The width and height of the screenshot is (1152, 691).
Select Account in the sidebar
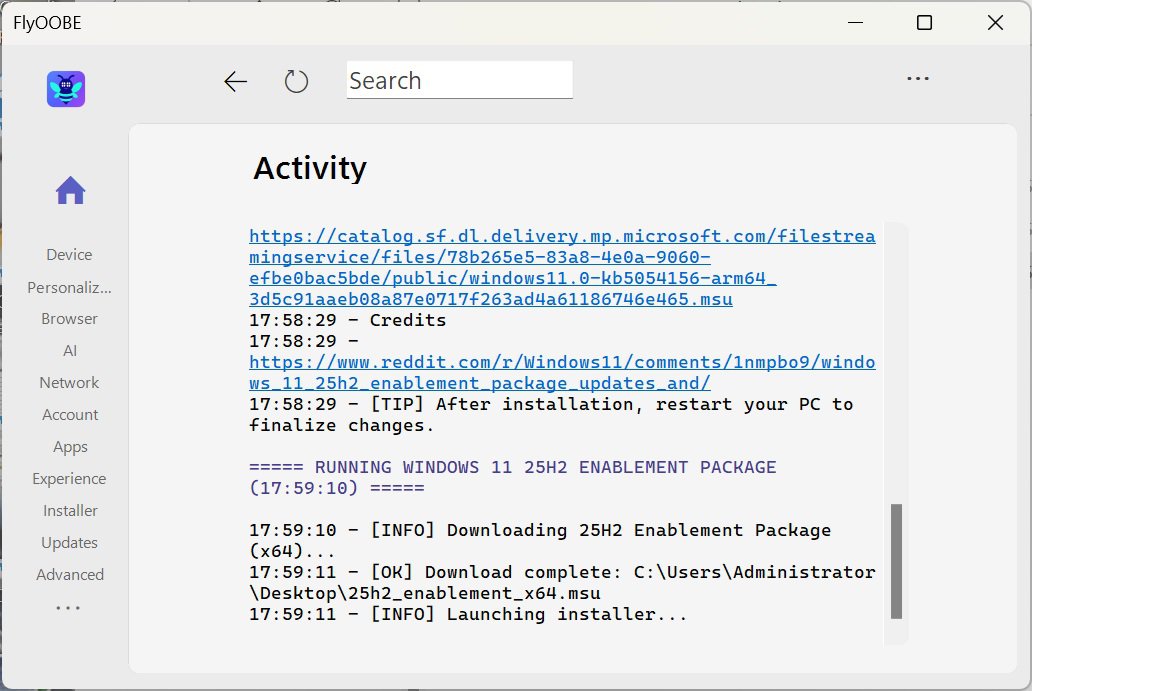pos(69,415)
